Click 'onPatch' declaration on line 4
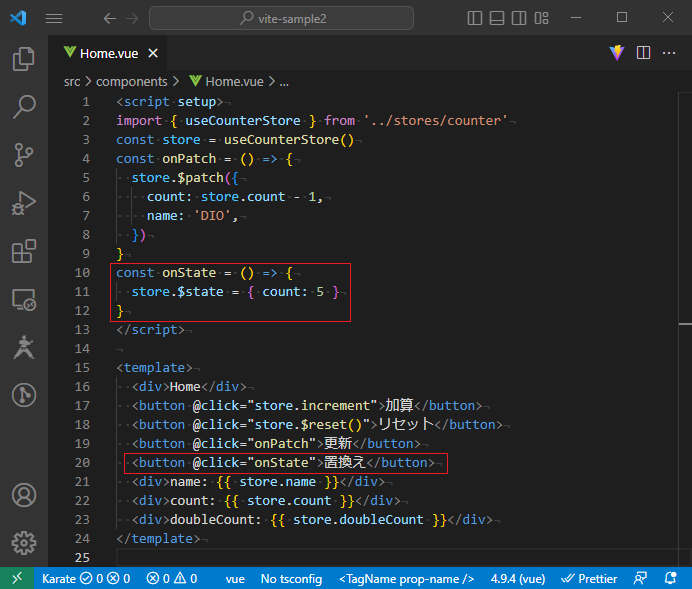 tap(189, 159)
